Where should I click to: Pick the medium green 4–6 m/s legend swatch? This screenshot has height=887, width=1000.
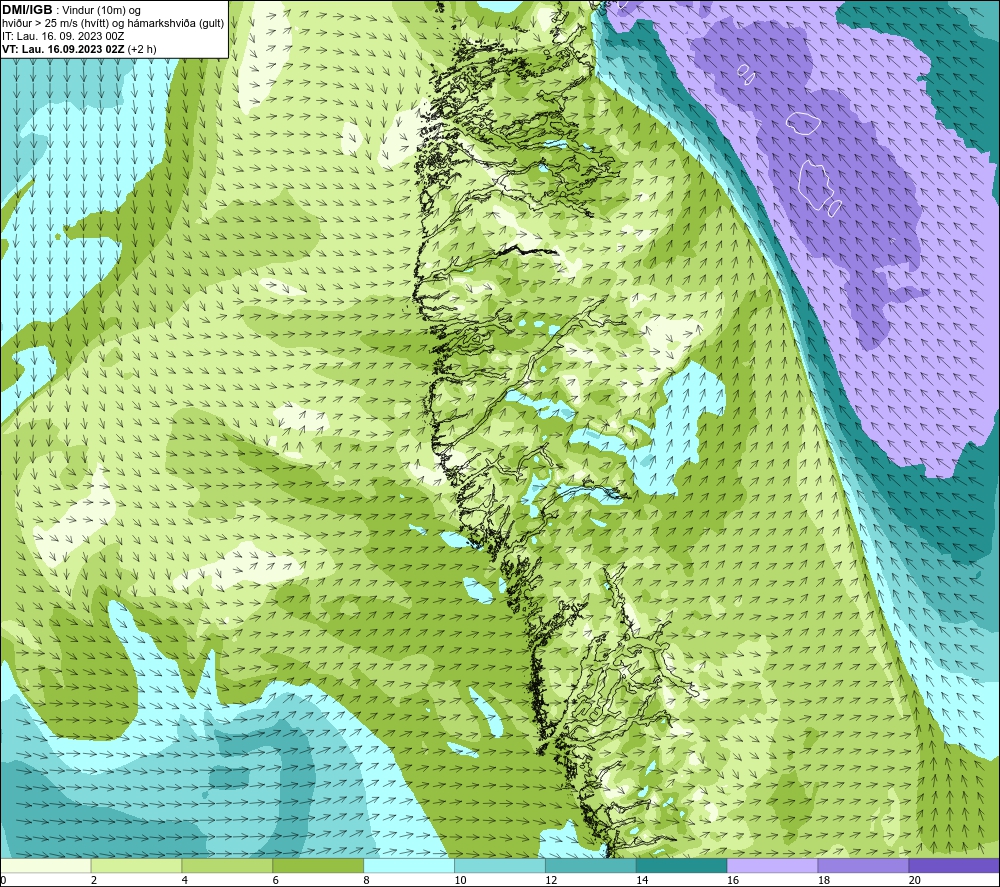pyautogui.click(x=227, y=865)
